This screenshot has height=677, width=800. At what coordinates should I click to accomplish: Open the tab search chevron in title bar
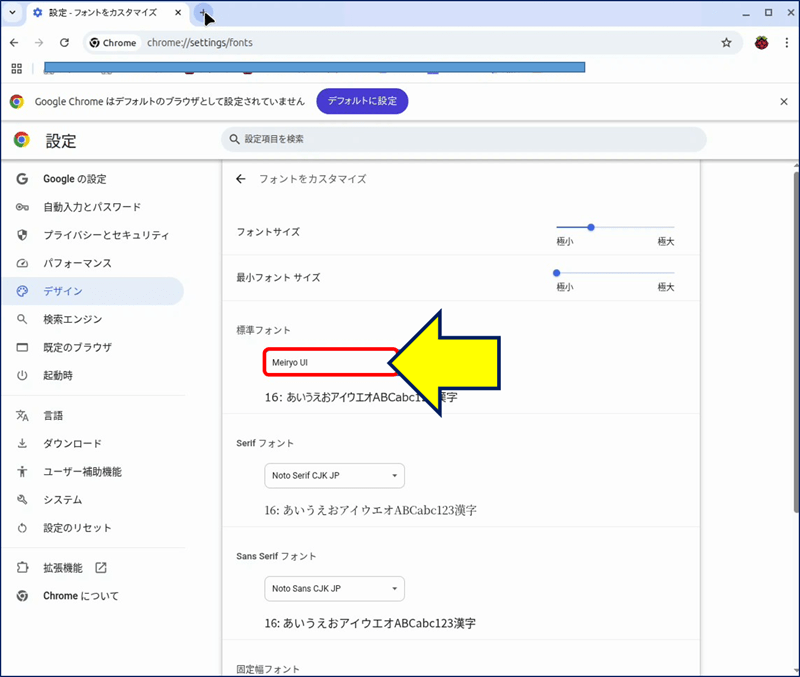click(13, 13)
